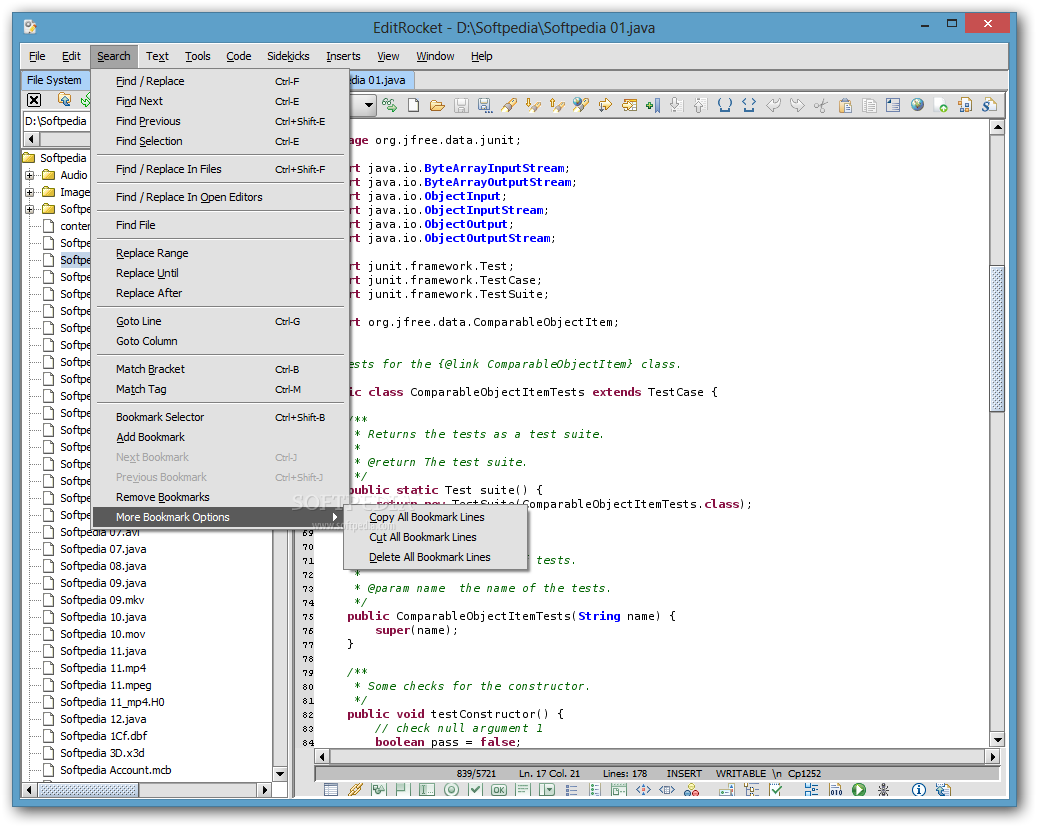The image size is (1037, 827).
Task: Click the green sync arrows toolbar icon
Action: (390, 105)
